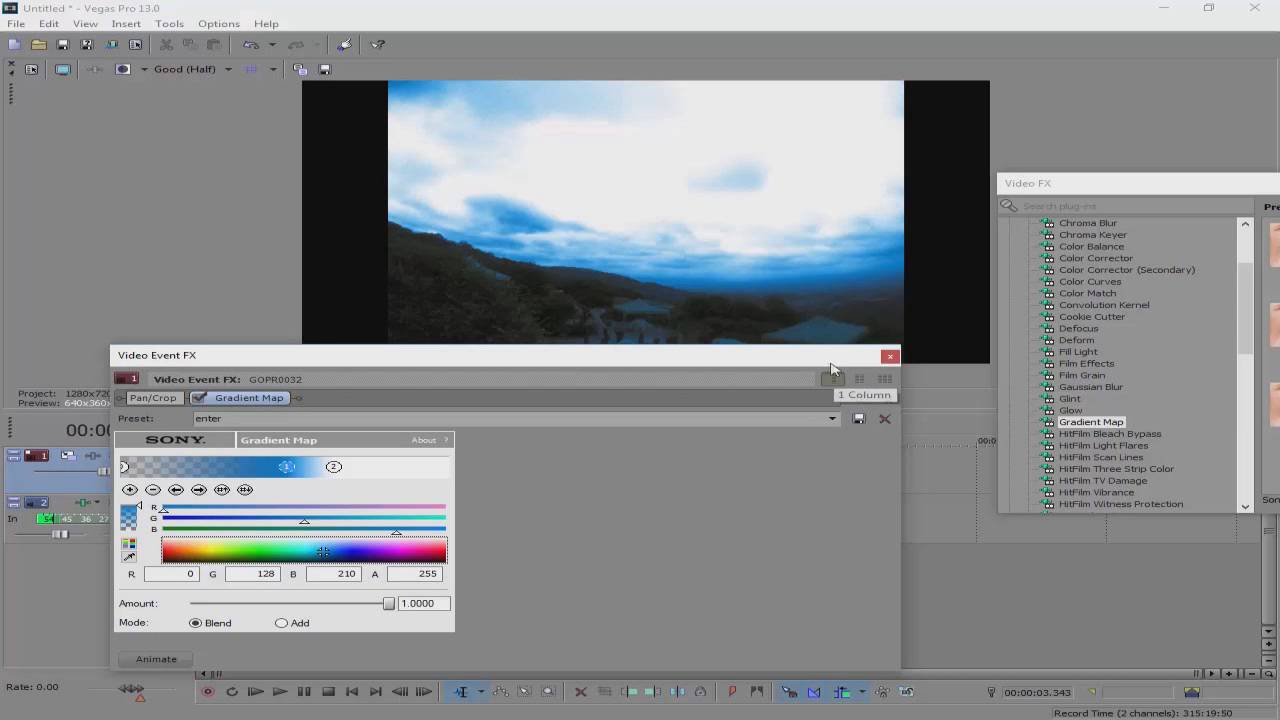Viewport: 1280px width, 720px height.
Task: Save project with floppy disk icon
Action: (62, 44)
